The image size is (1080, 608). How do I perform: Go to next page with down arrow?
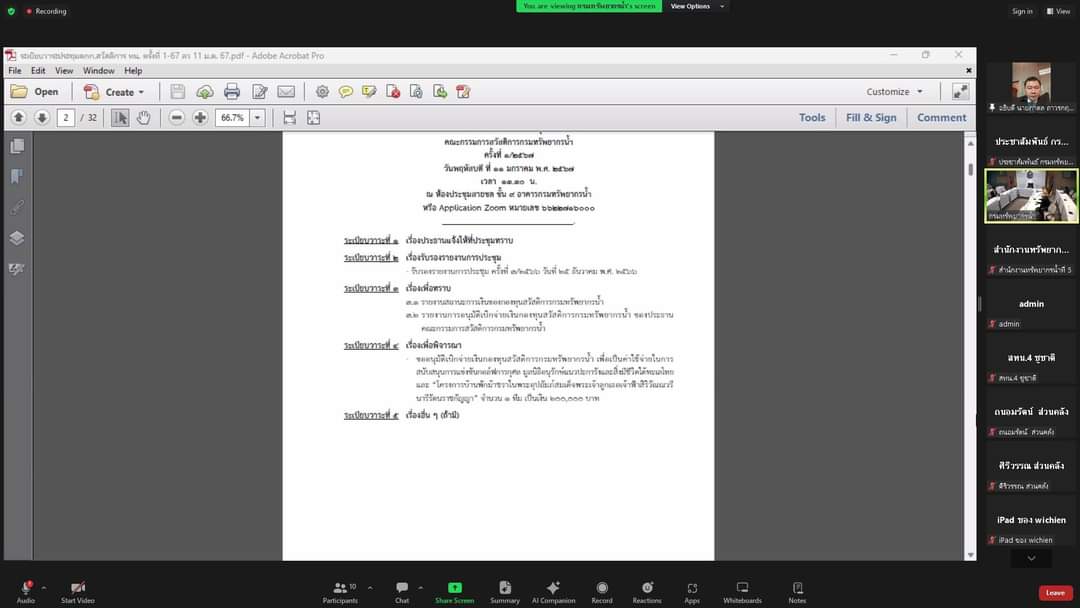click(42, 118)
